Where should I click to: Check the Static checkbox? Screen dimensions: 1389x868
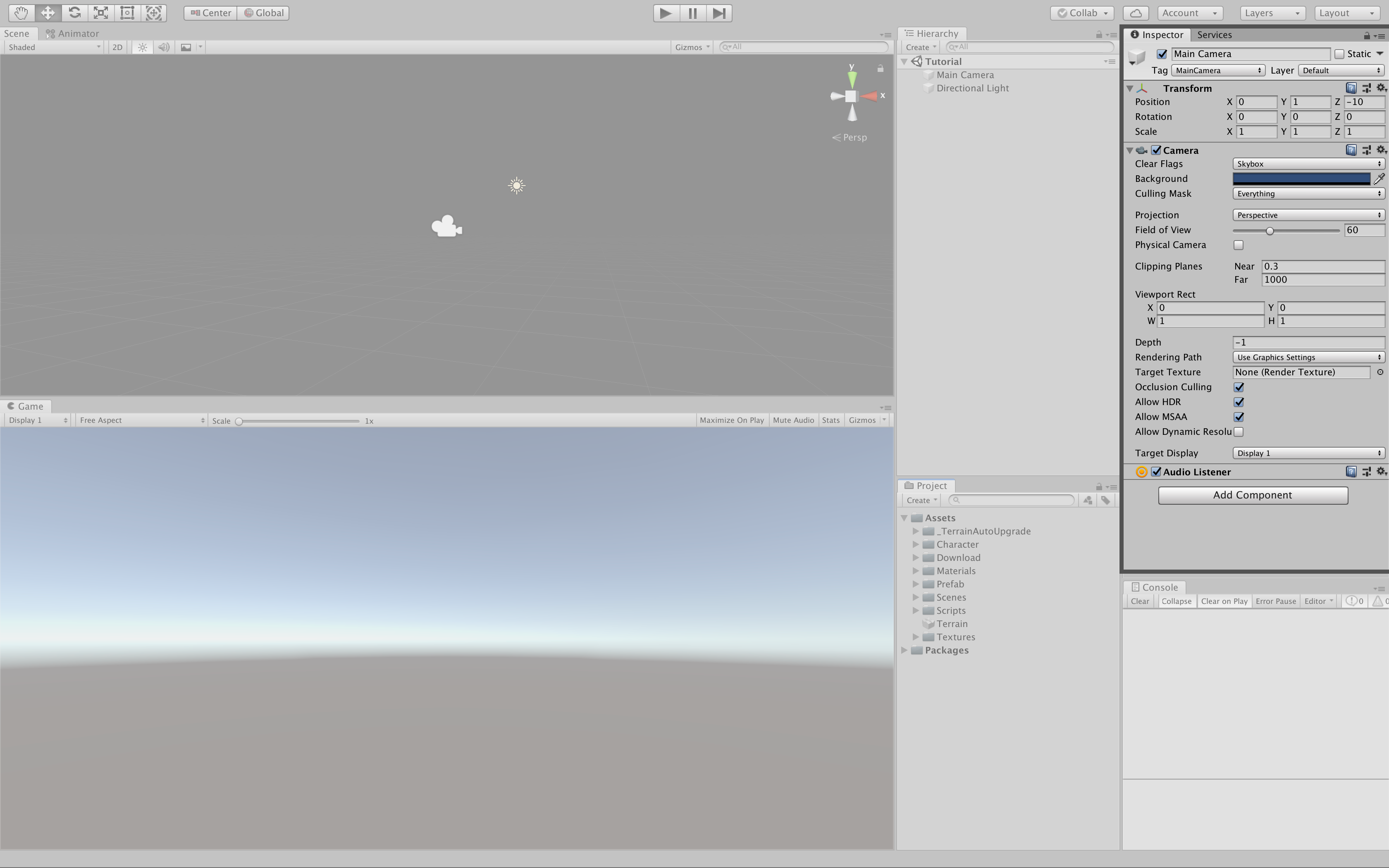point(1339,54)
